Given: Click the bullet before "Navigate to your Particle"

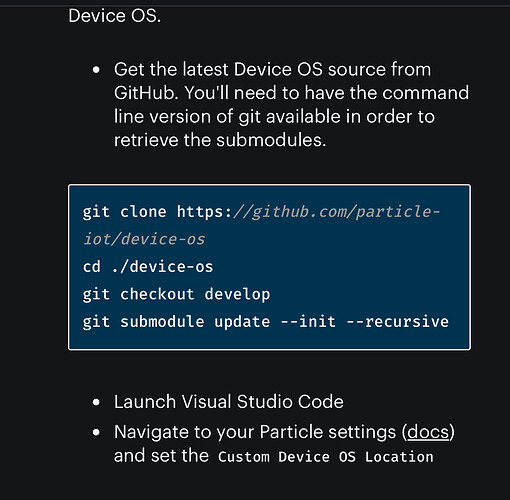Looking at the screenshot, I should (96, 433).
